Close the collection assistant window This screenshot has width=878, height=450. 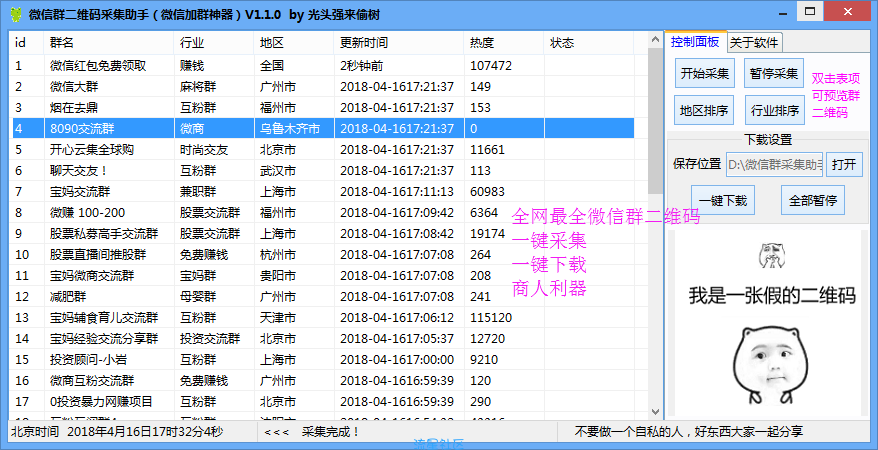(848, 11)
